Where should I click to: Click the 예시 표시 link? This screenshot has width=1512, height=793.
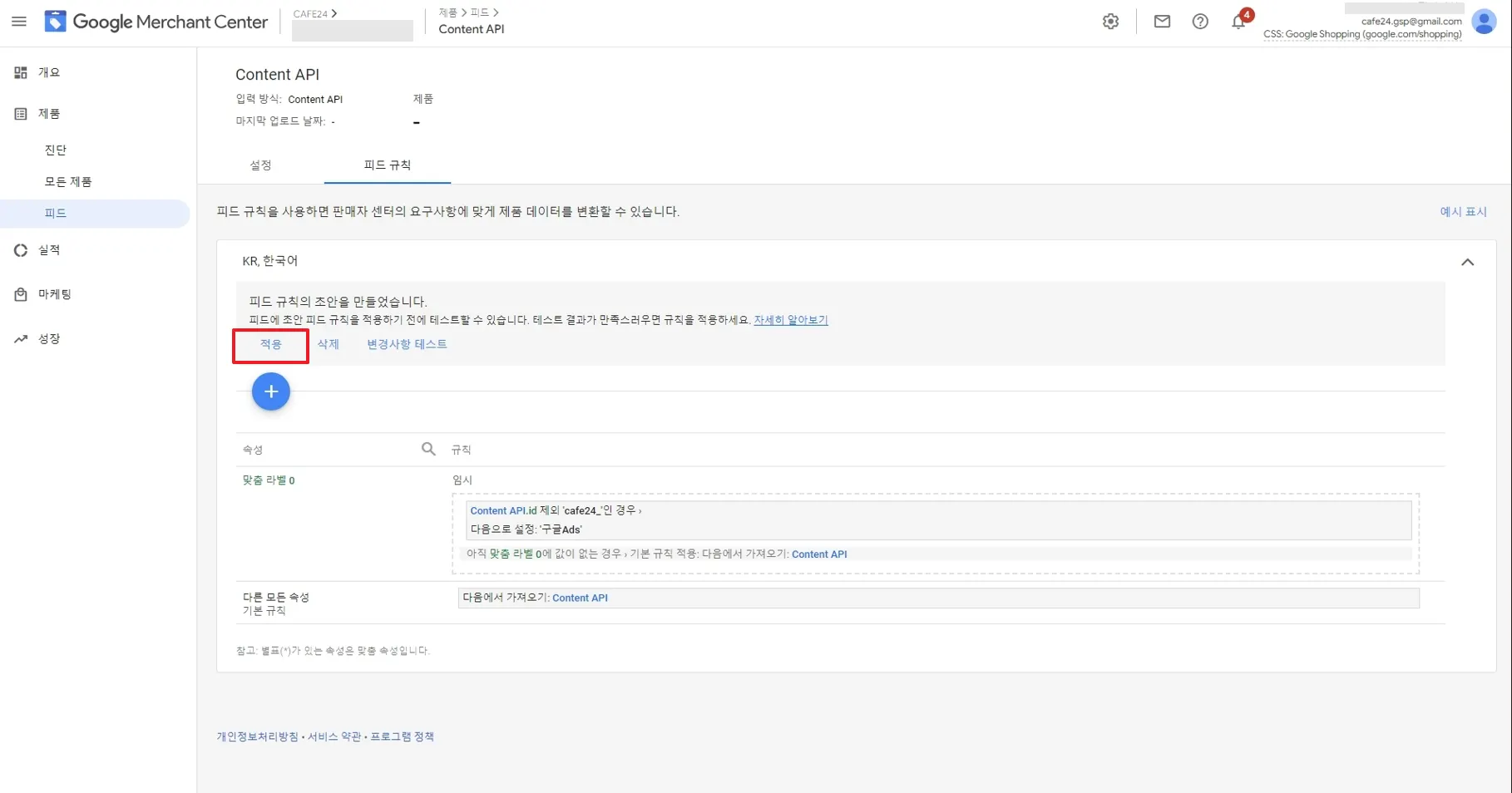[x=1463, y=212]
